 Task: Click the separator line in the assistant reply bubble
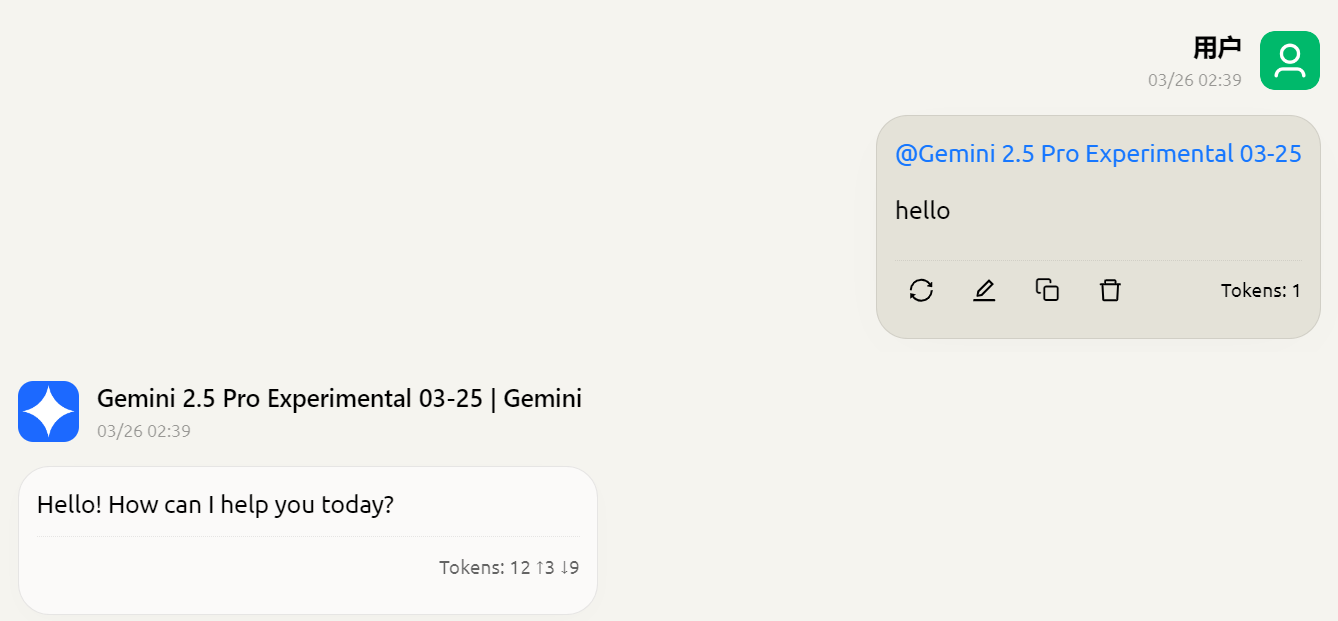point(308,537)
